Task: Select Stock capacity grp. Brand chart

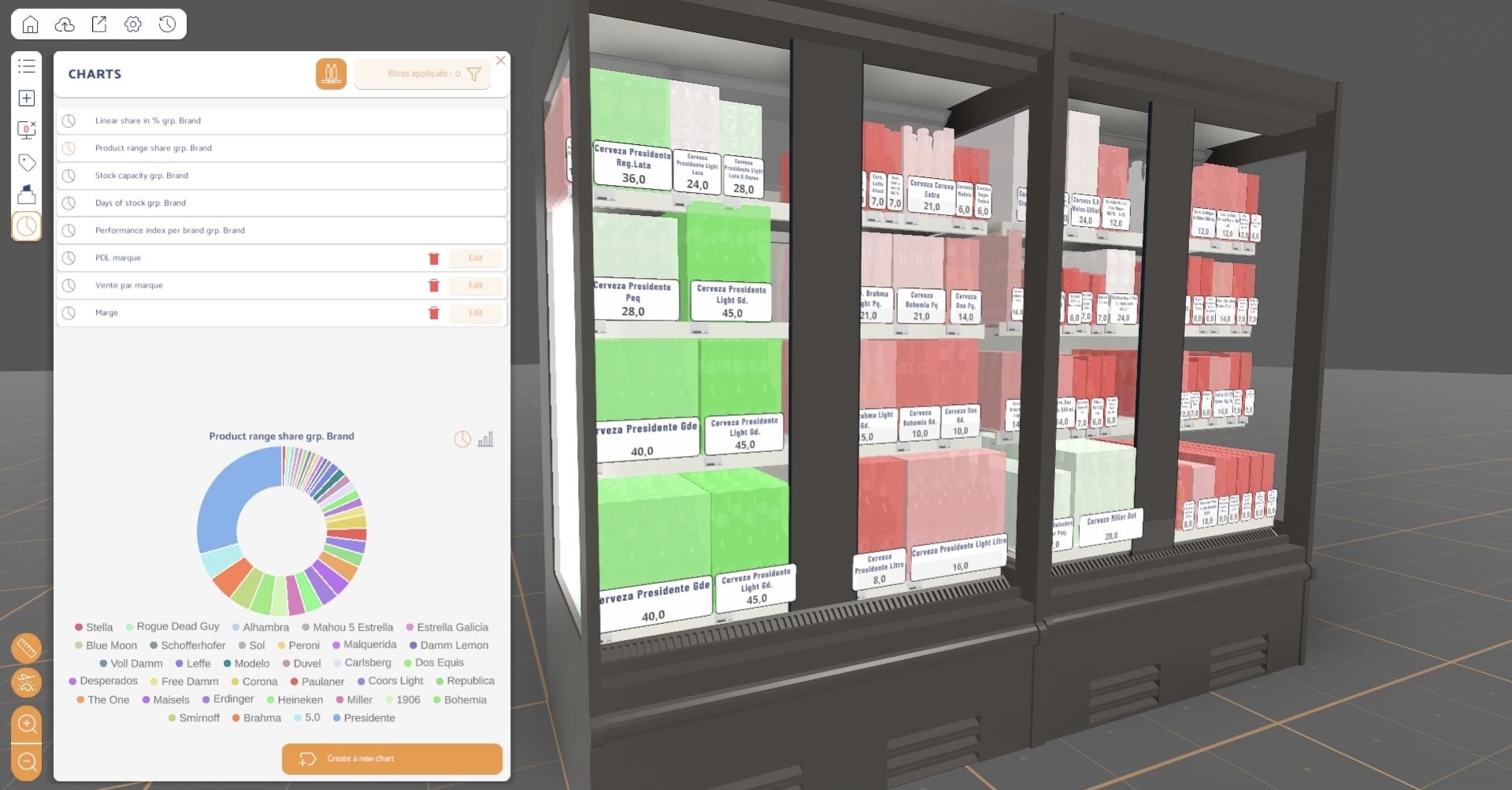Action: [281, 176]
